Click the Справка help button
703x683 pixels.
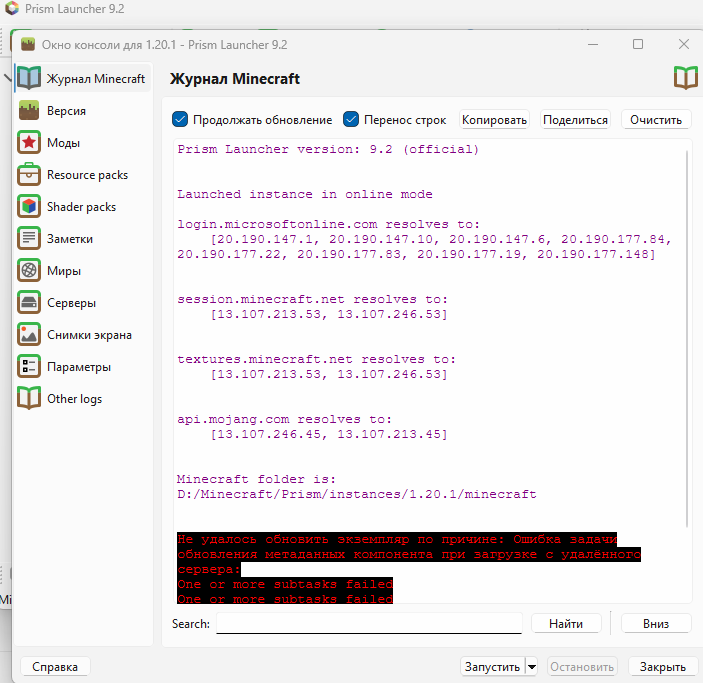55,667
